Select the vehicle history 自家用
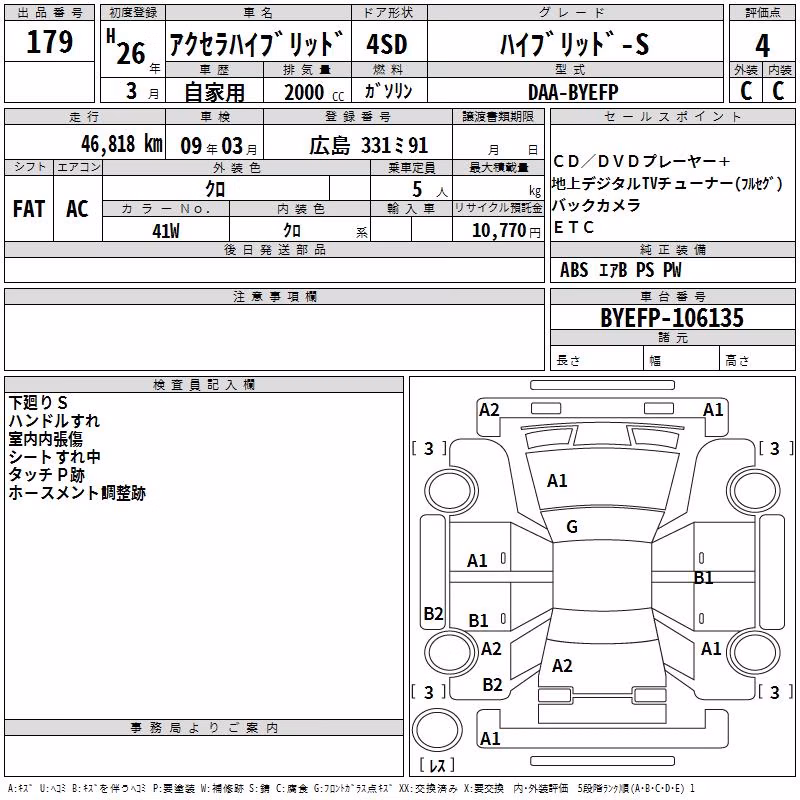This screenshot has width=800, height=800. point(214,92)
